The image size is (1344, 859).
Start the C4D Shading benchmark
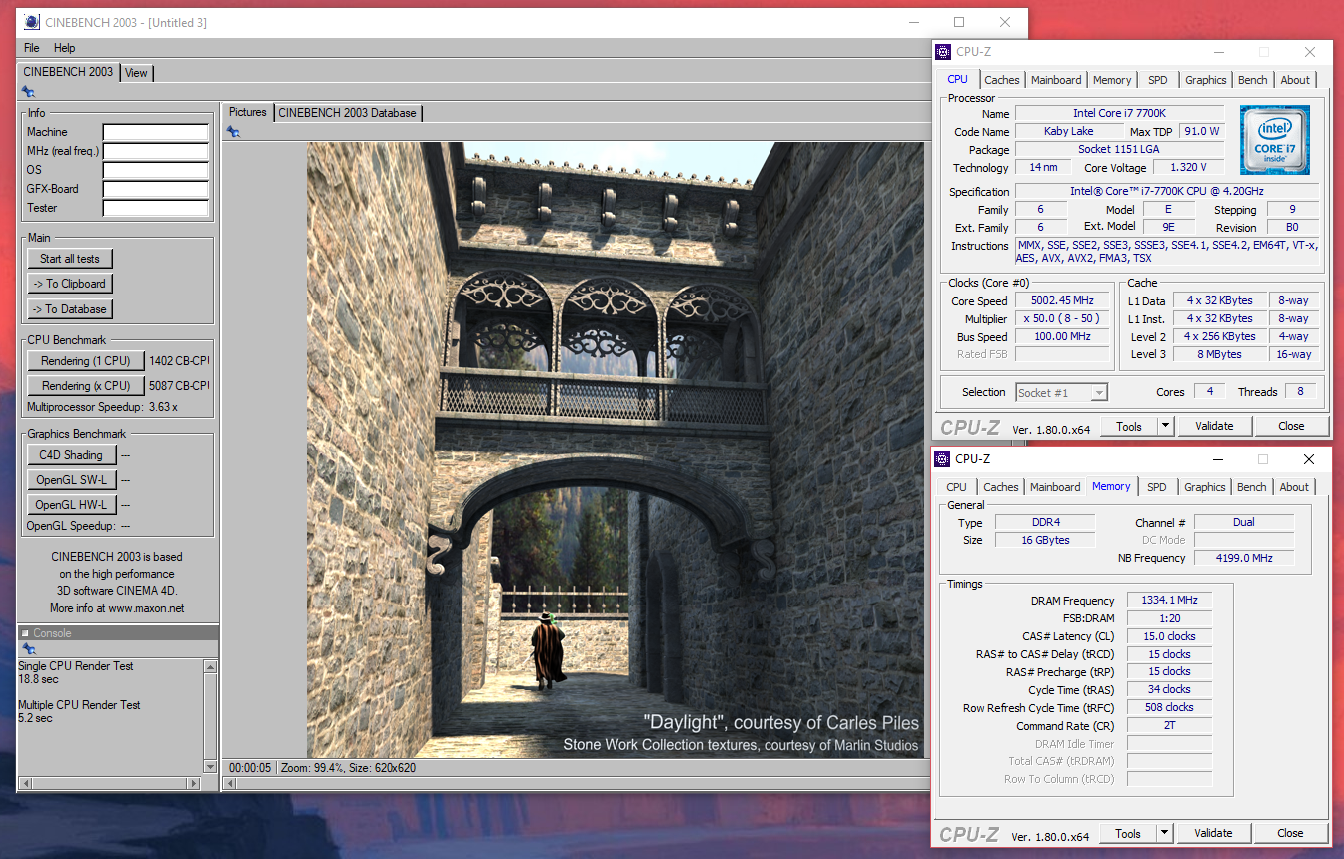[71, 455]
